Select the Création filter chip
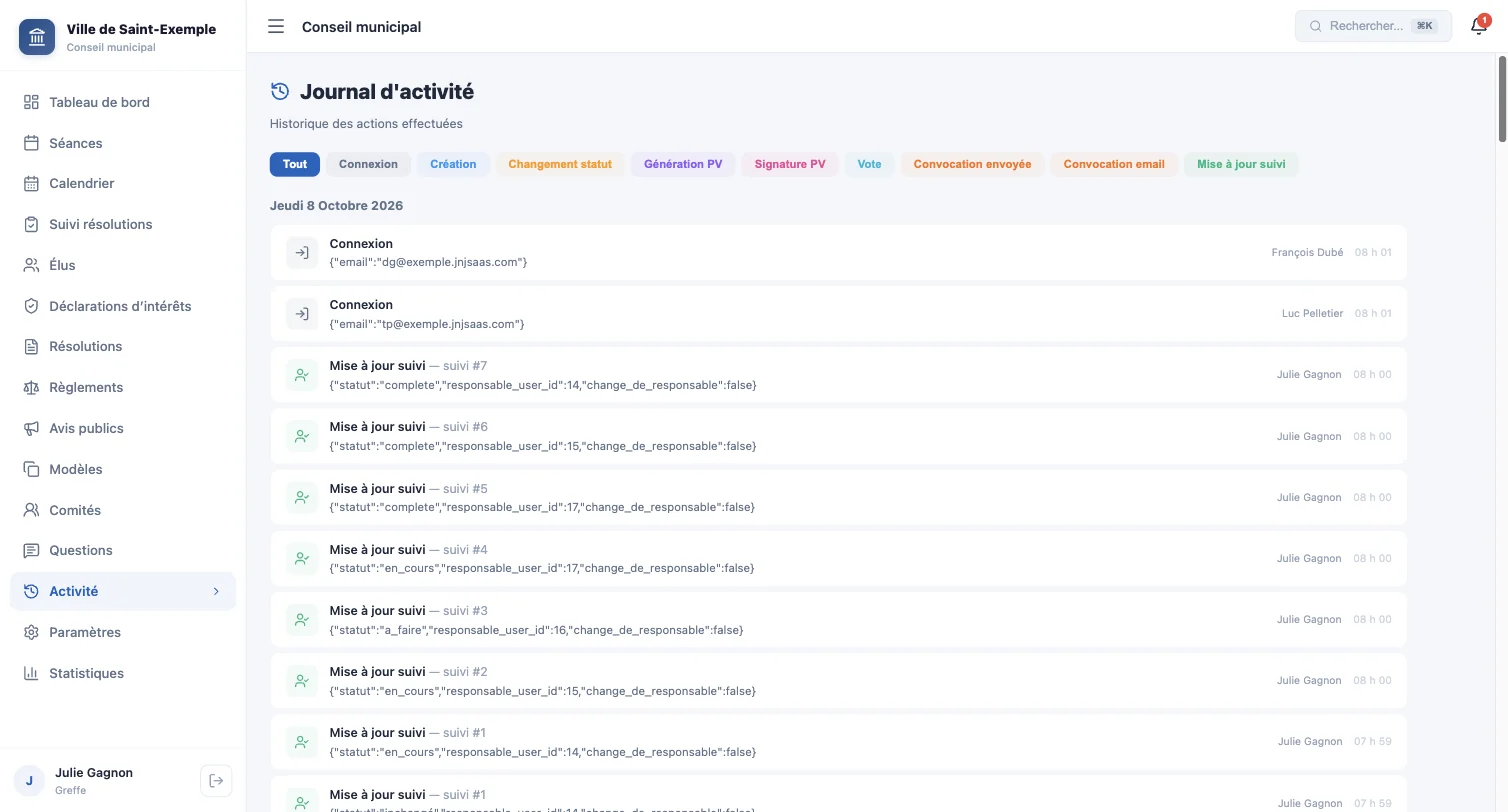Screen dimensions: 1508x812 click(x=453, y=164)
